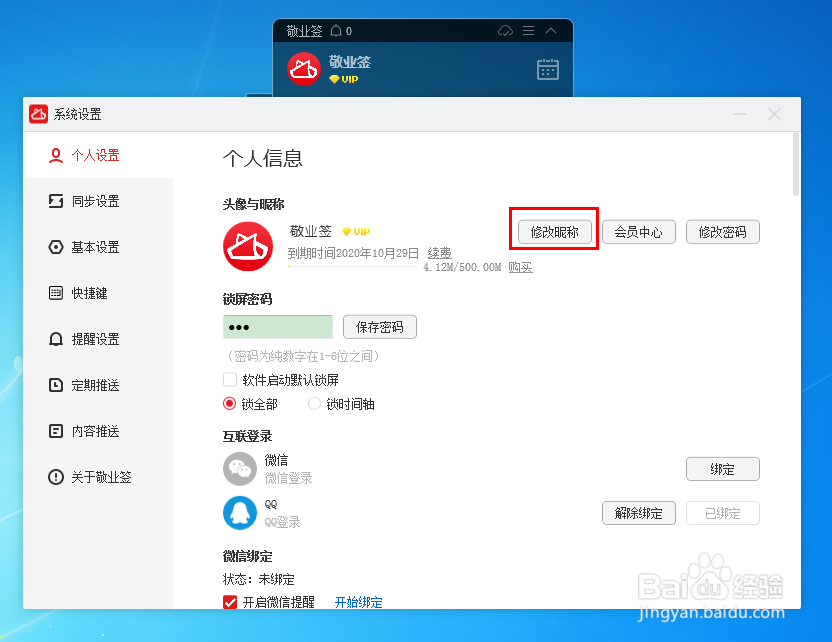The height and width of the screenshot is (642, 832).
Task: Select the 锁全部 radio option
Action: pyautogui.click(x=229, y=404)
